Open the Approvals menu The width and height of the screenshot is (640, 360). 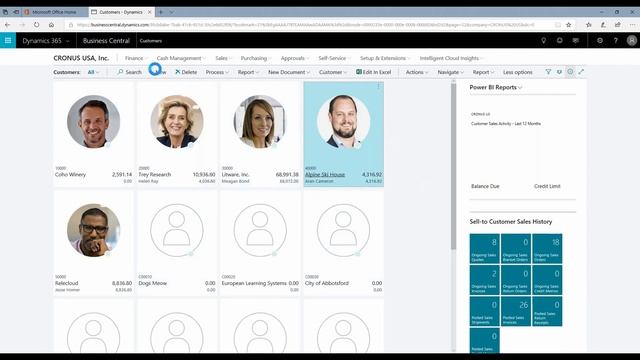click(295, 58)
